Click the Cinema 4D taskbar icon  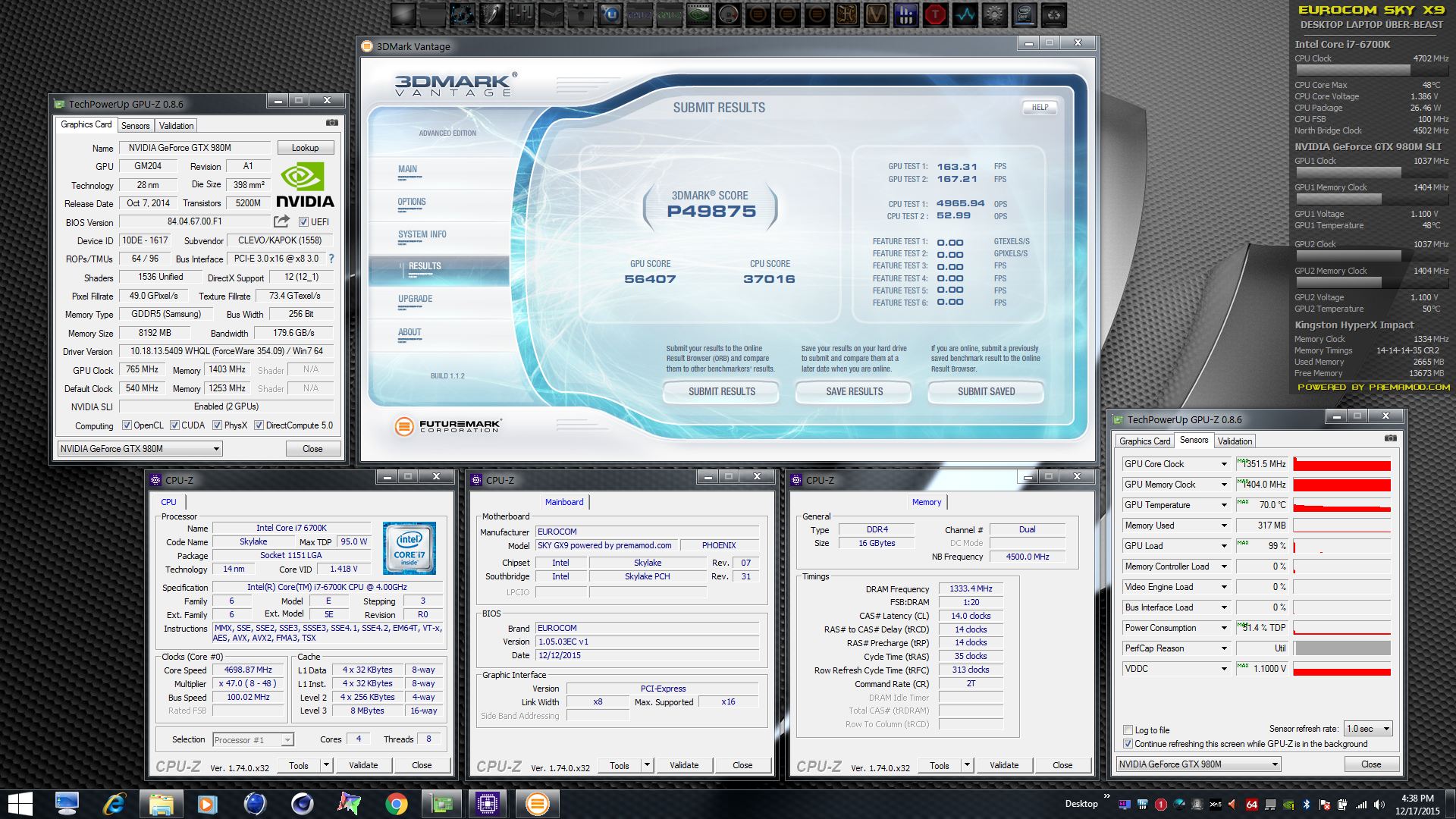point(303,803)
